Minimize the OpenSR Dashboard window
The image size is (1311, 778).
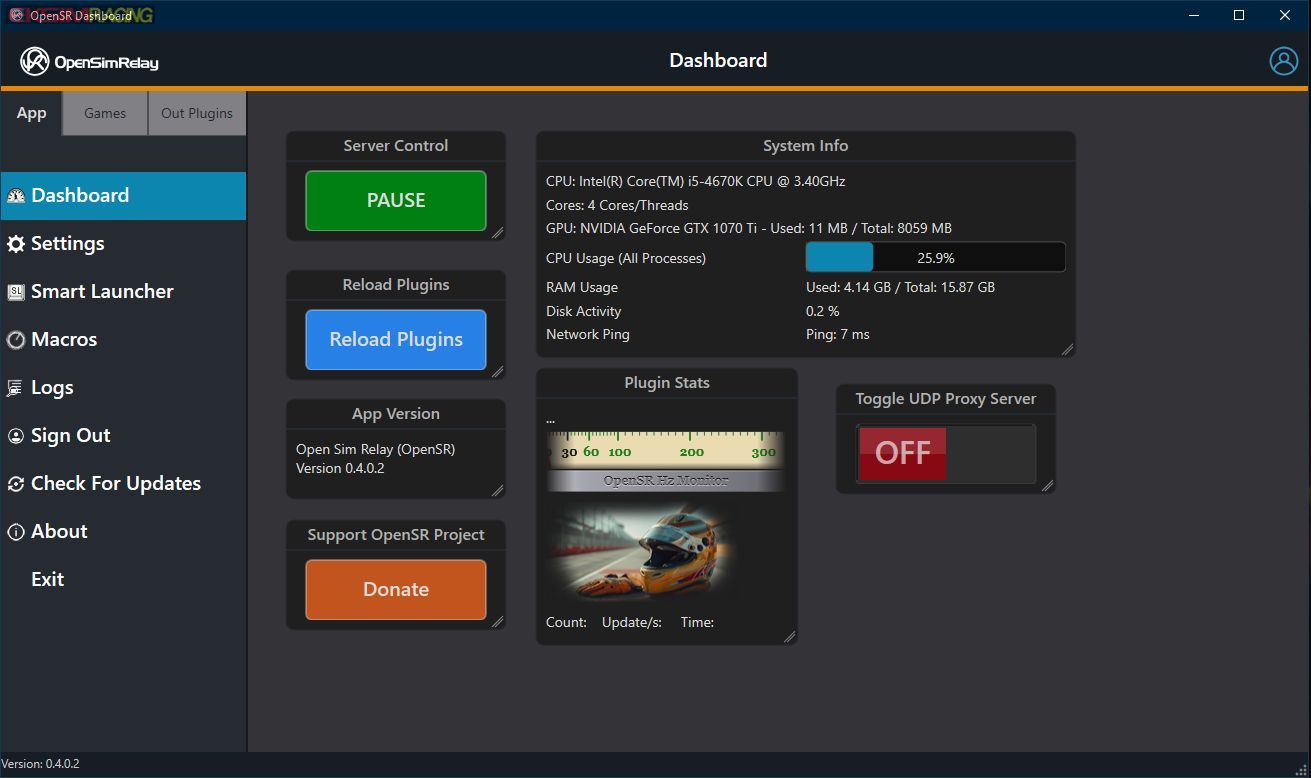point(1193,15)
